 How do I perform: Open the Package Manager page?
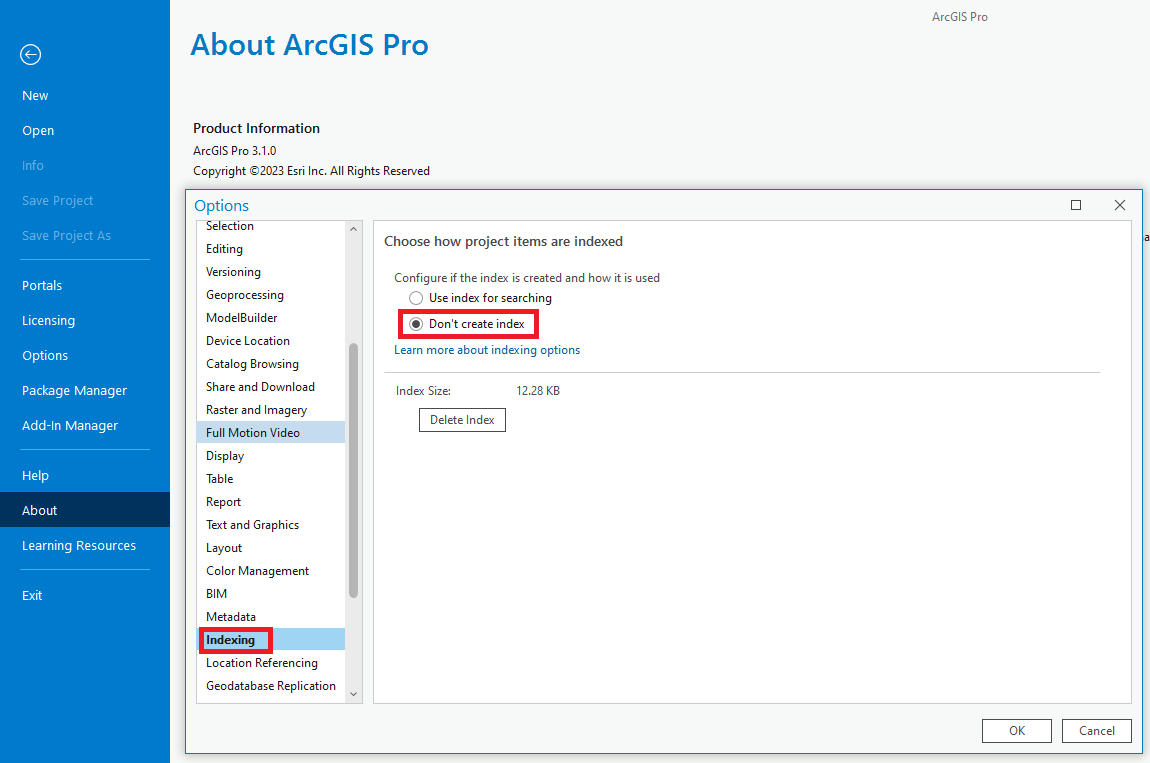coord(74,390)
